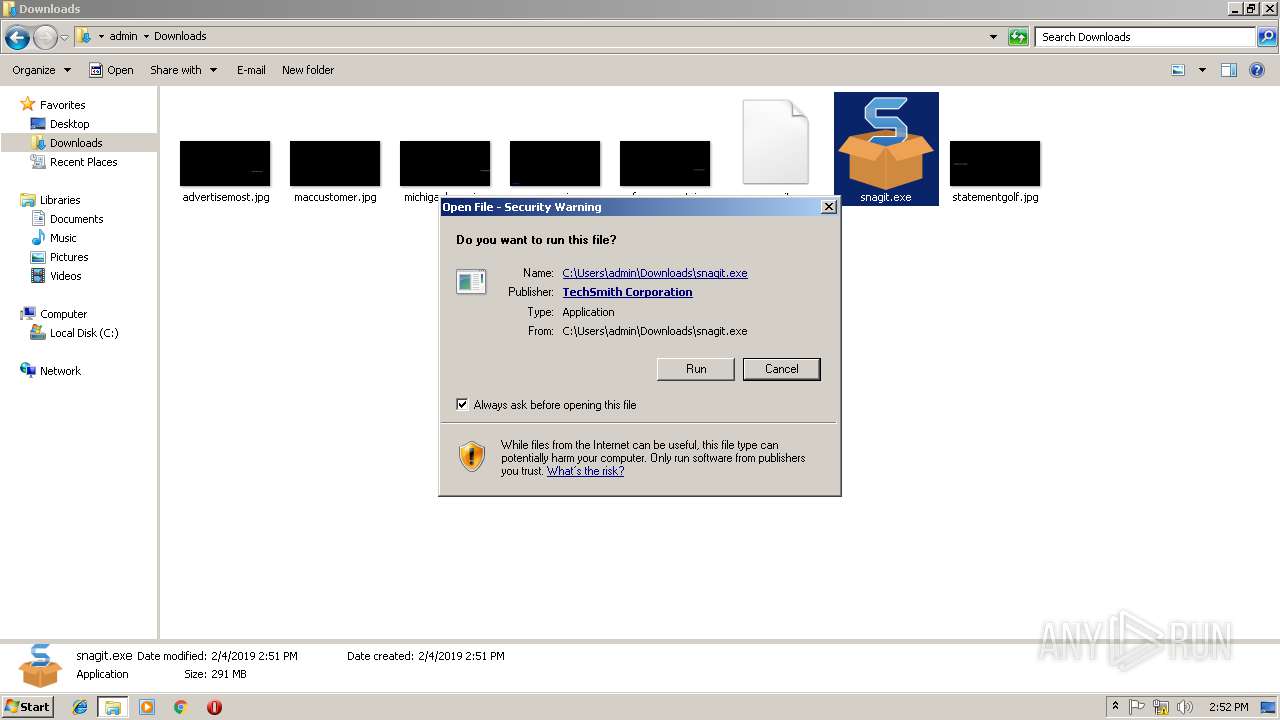1280x720 pixels.
Task: Open the Organize menu
Action: [41, 70]
